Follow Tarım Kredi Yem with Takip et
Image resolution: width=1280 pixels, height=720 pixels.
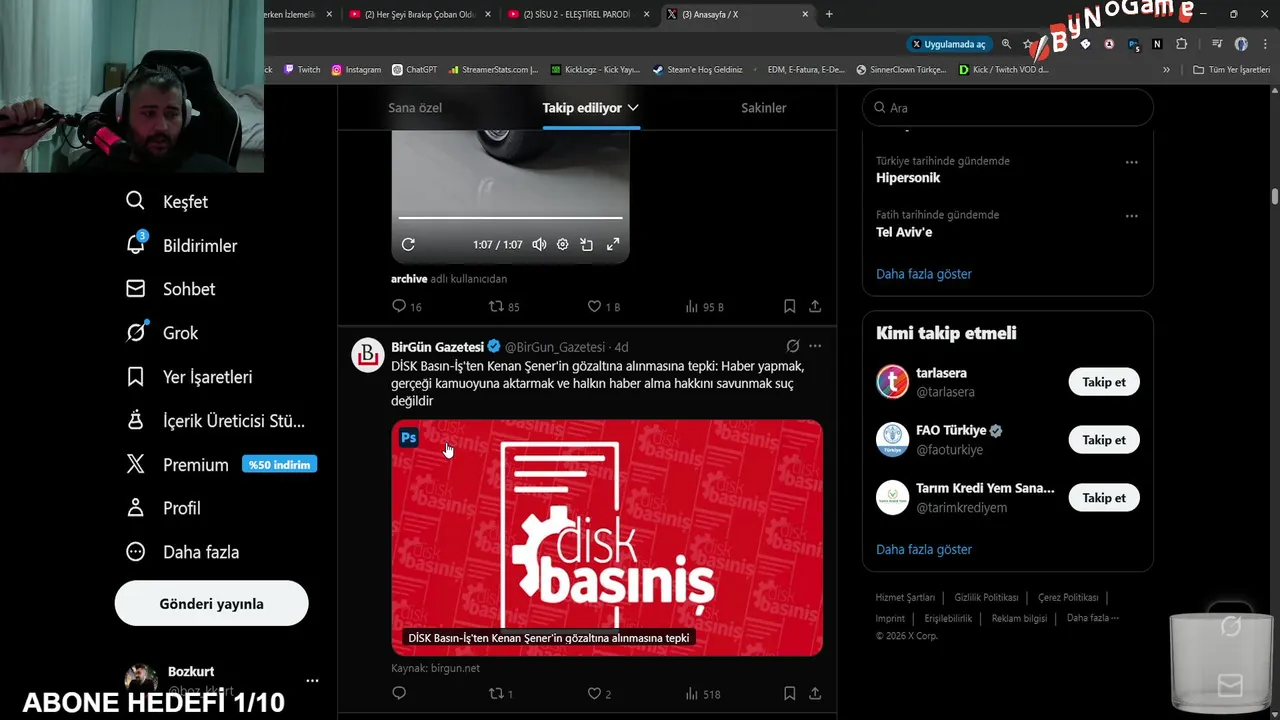coord(1104,498)
